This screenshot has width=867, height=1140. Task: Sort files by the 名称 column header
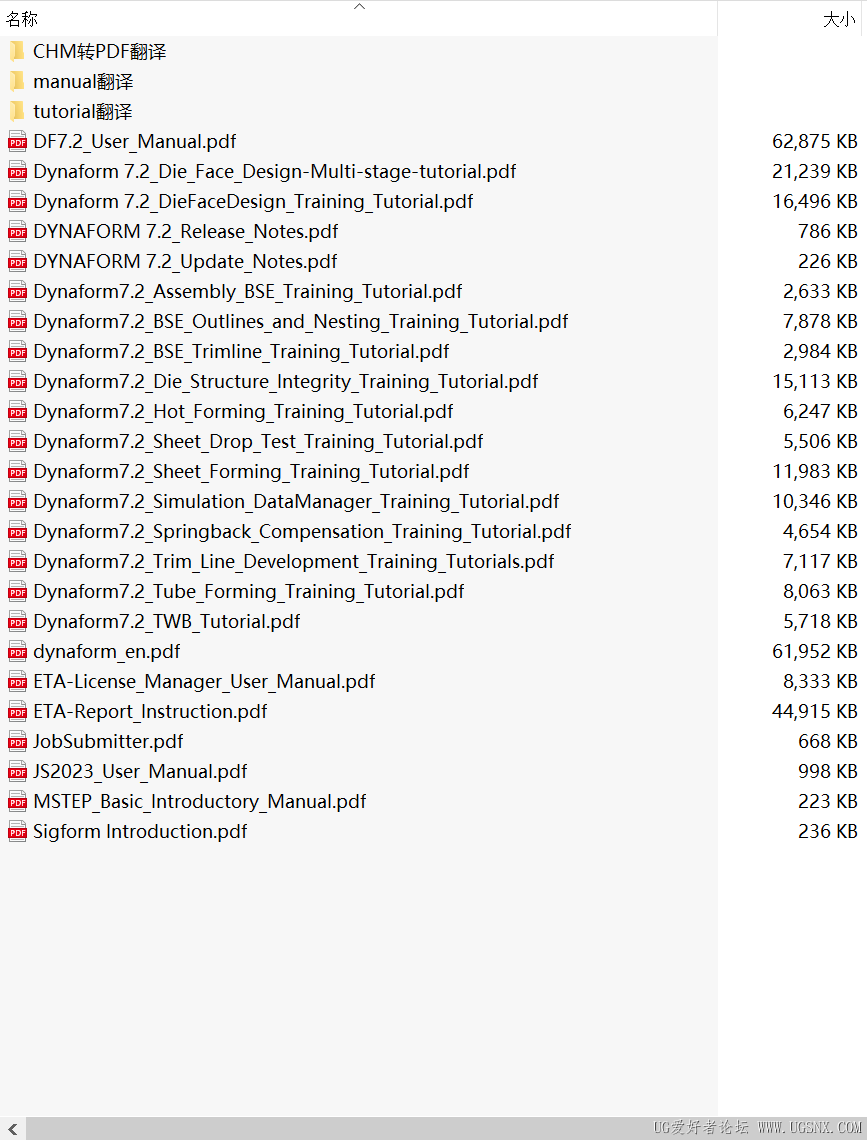pos(22,19)
